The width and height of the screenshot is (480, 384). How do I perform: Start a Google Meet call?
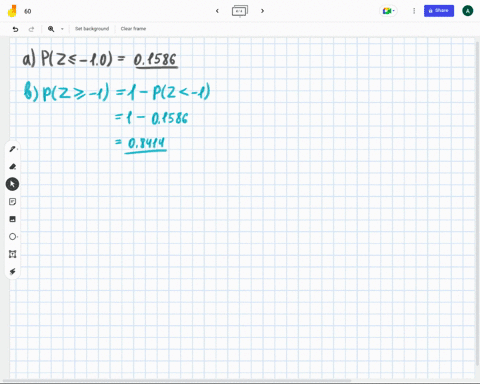pos(388,11)
